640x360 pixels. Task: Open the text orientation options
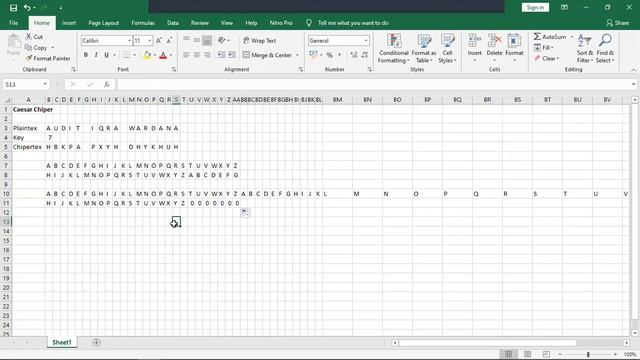[x=223, y=40]
